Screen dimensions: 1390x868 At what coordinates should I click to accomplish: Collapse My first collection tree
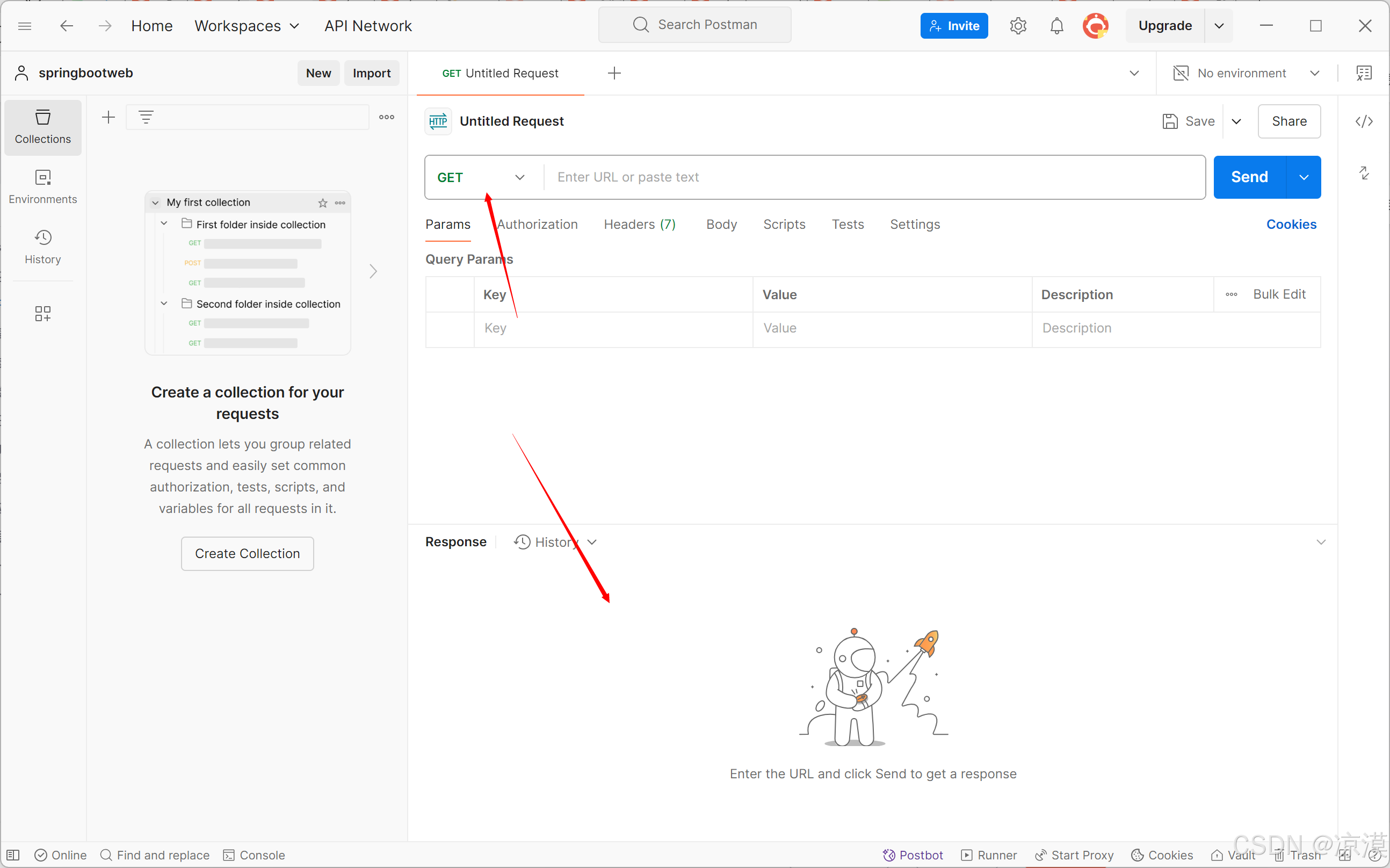155,202
